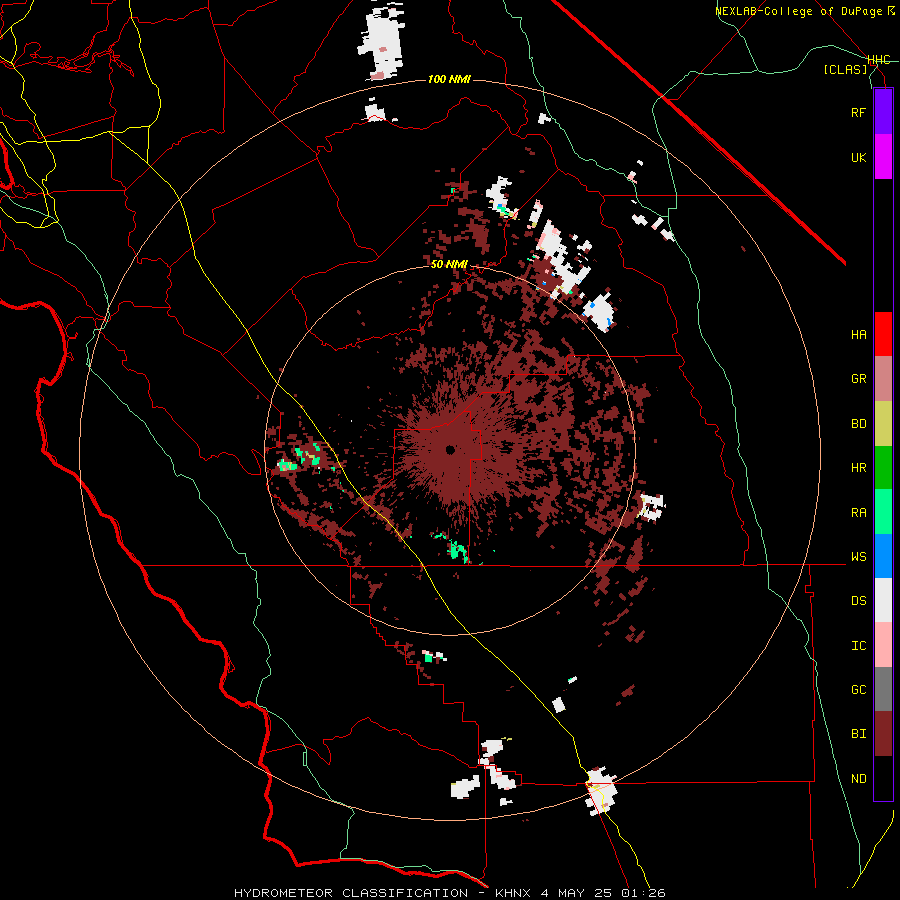
Task: Click the DS white legend swatch
Action: (883, 600)
